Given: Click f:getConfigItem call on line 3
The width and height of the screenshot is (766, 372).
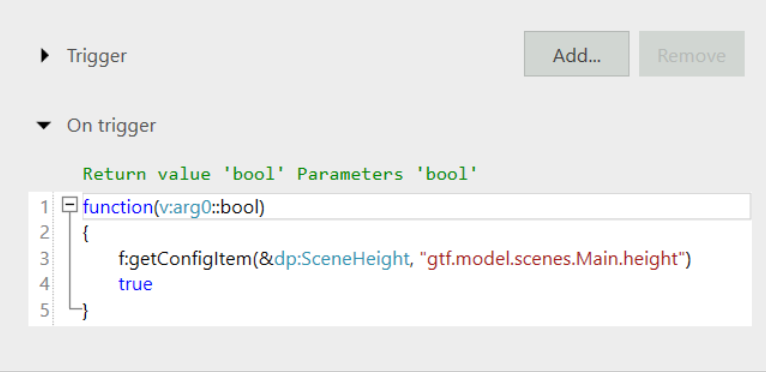Looking at the screenshot, I should coord(185,259).
